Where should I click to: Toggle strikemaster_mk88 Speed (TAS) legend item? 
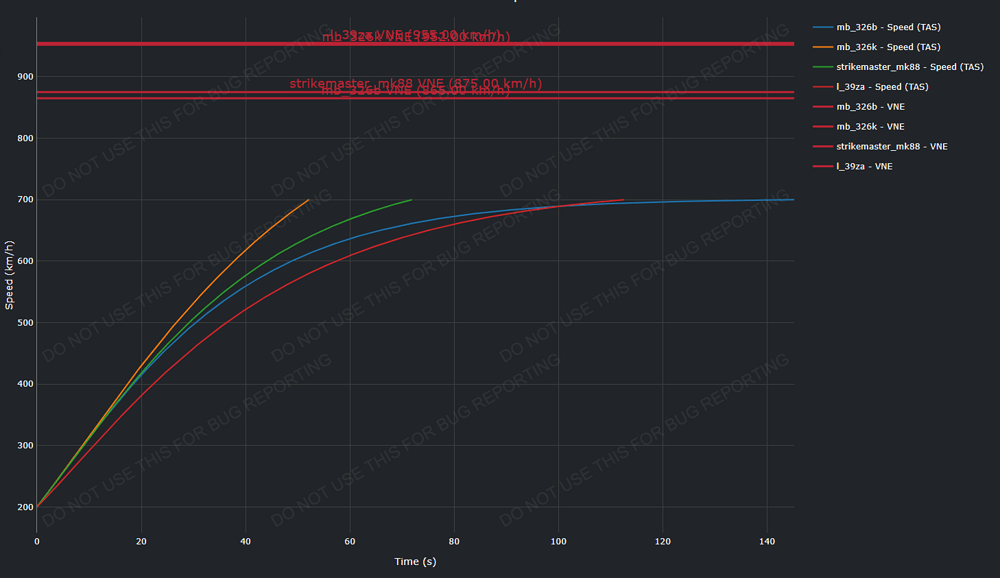[x=910, y=67]
